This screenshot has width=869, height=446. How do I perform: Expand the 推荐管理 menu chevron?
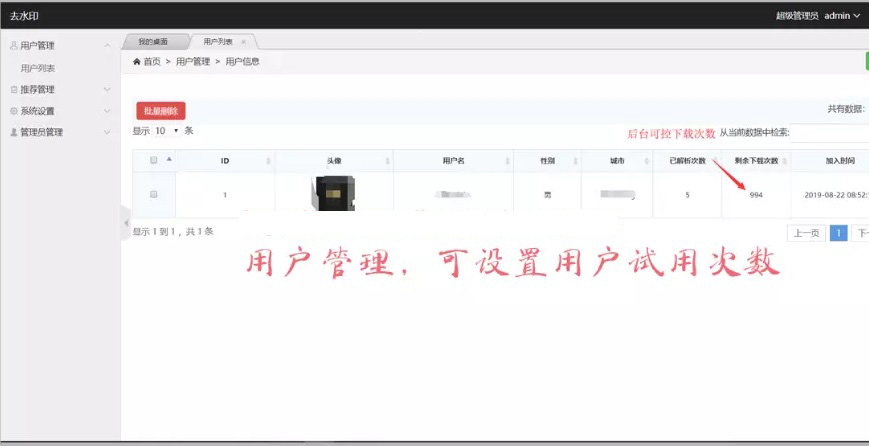tap(107, 90)
